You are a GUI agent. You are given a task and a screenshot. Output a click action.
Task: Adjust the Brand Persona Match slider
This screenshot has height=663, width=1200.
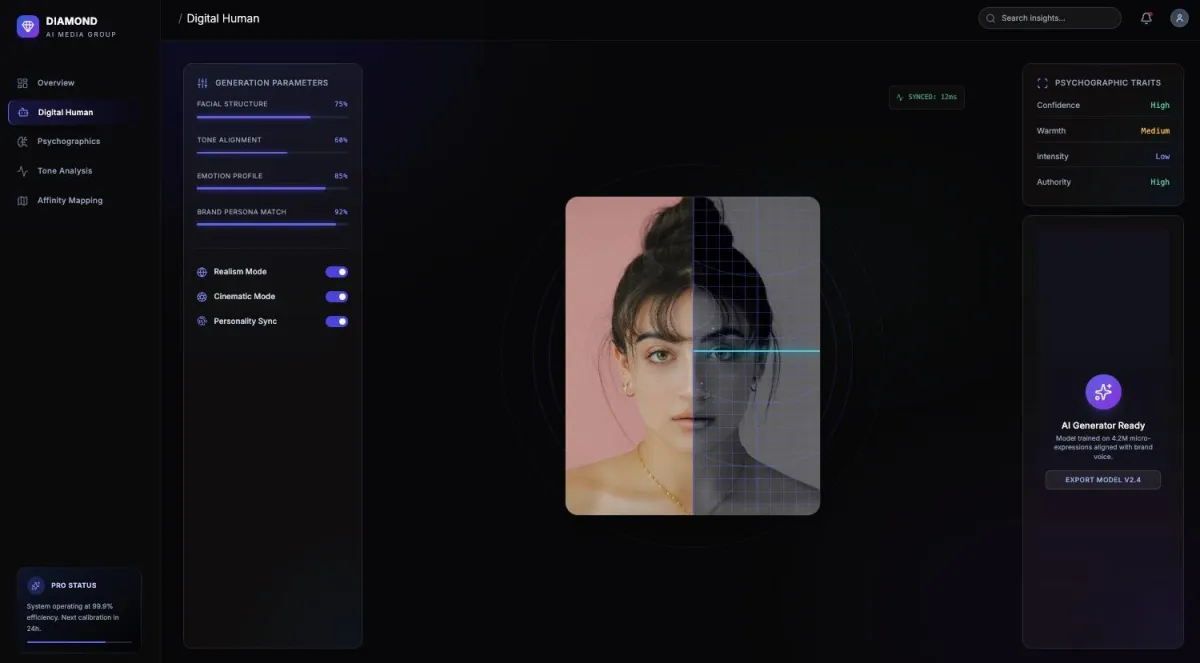pos(272,224)
